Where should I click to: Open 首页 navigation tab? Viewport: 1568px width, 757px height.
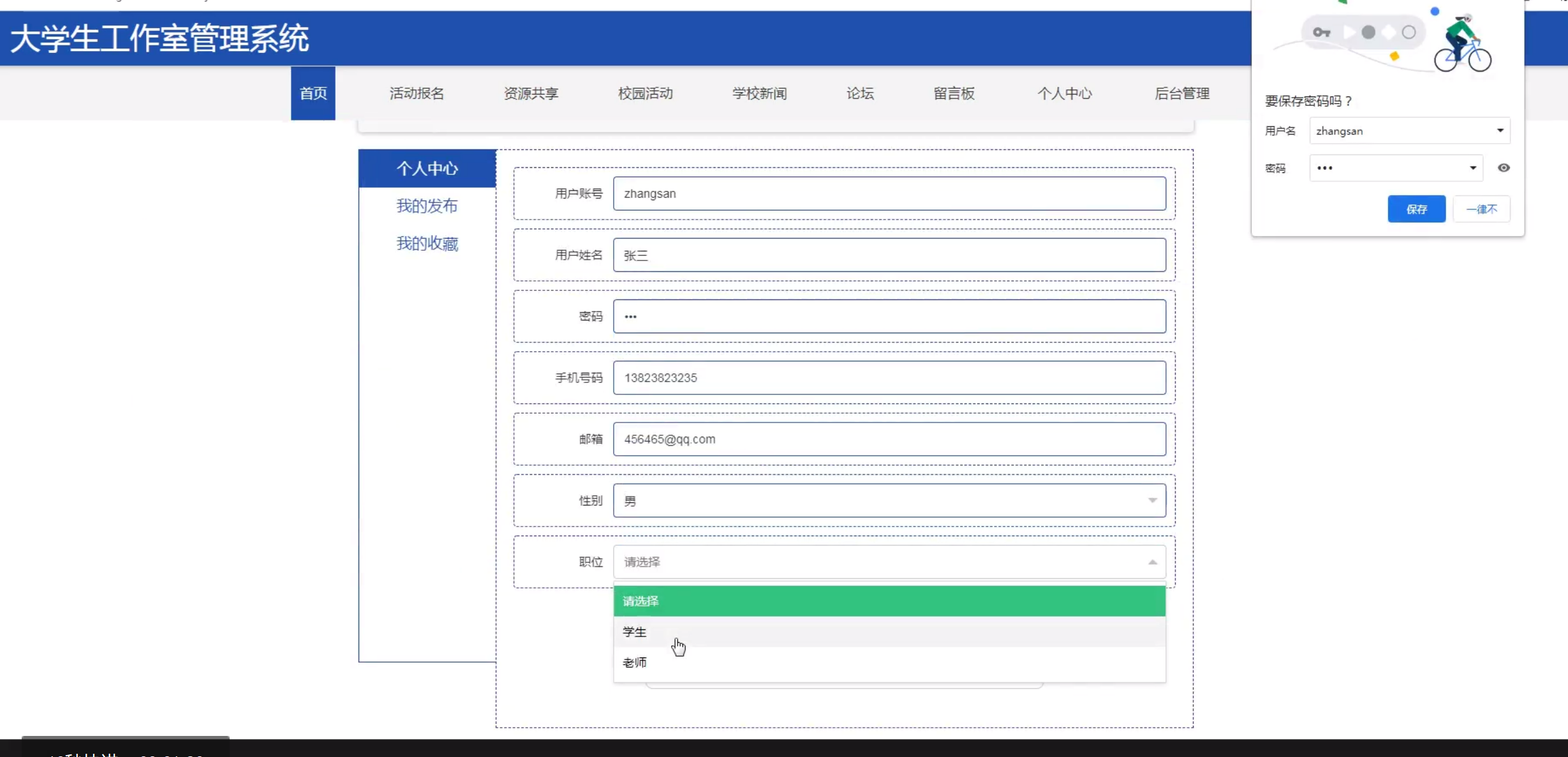click(x=313, y=93)
